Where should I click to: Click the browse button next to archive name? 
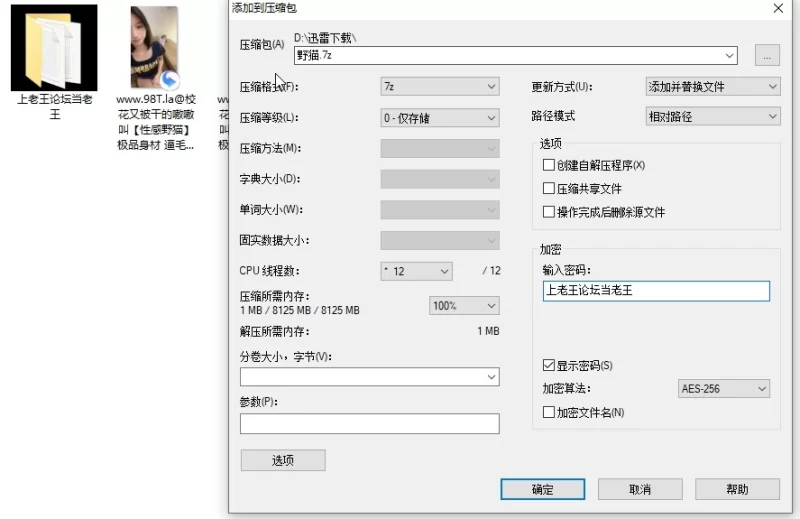[767, 55]
